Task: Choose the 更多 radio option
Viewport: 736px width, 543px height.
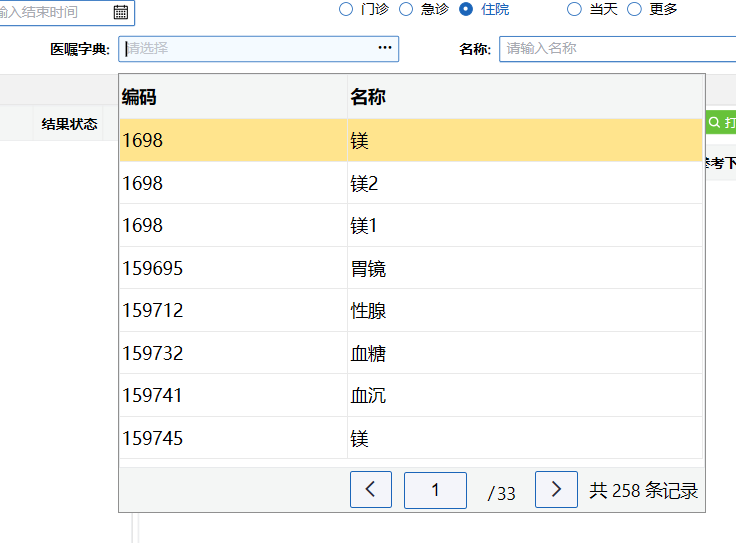Action: coord(634,9)
